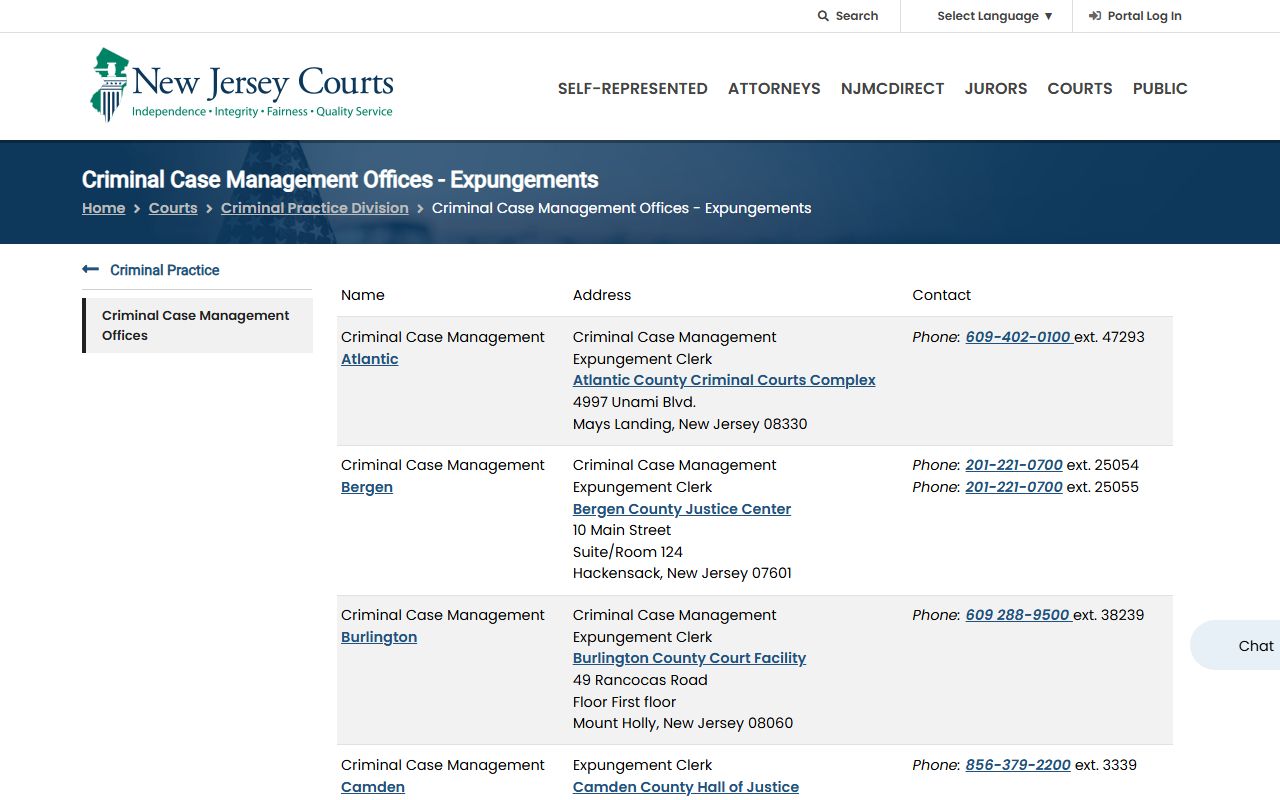Click the Address column header

tap(602, 295)
